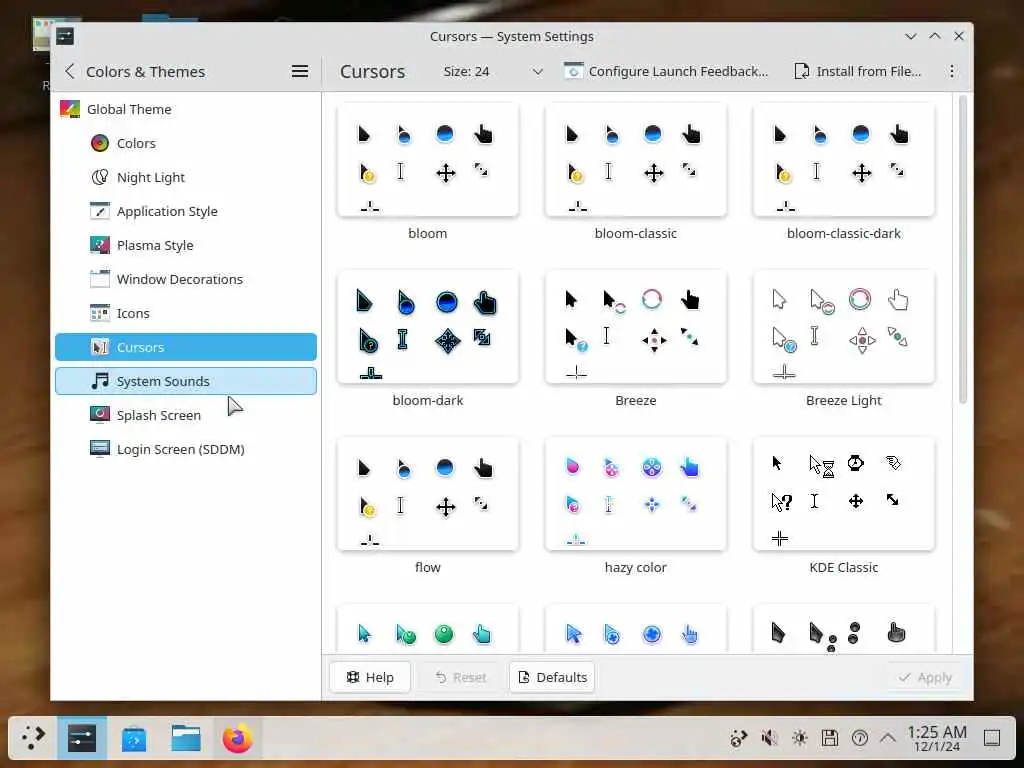Click System Settings window title icon

click(65, 36)
